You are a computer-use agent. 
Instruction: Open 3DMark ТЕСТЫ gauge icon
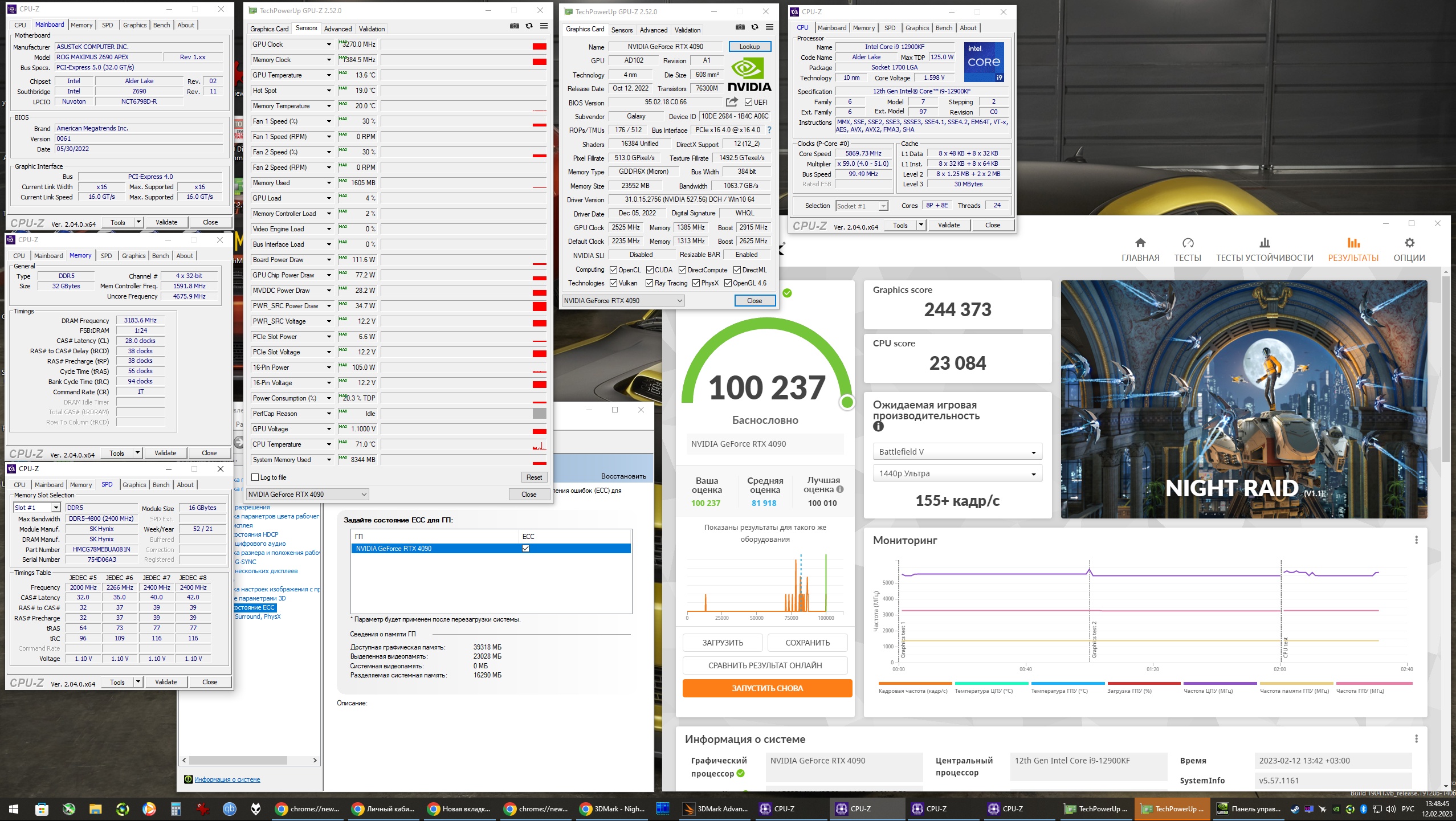1188,243
